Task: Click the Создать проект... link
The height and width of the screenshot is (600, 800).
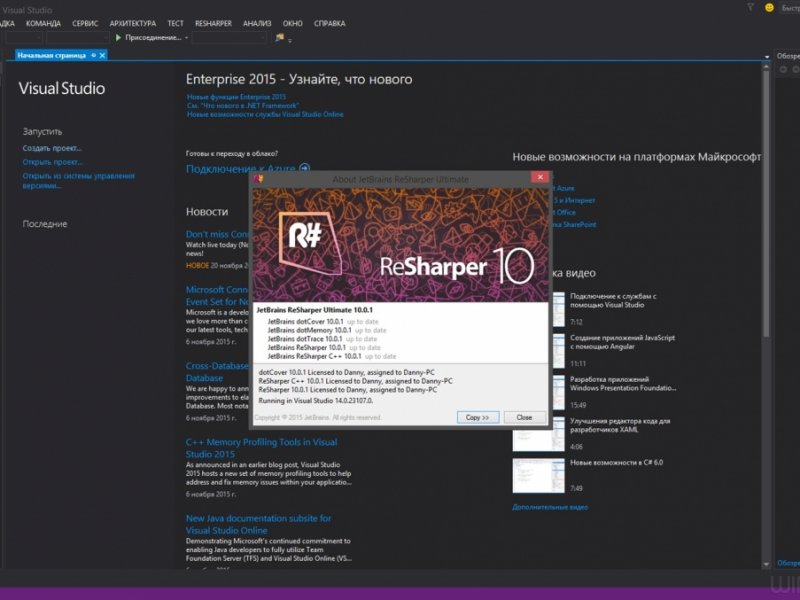Action: (52, 148)
